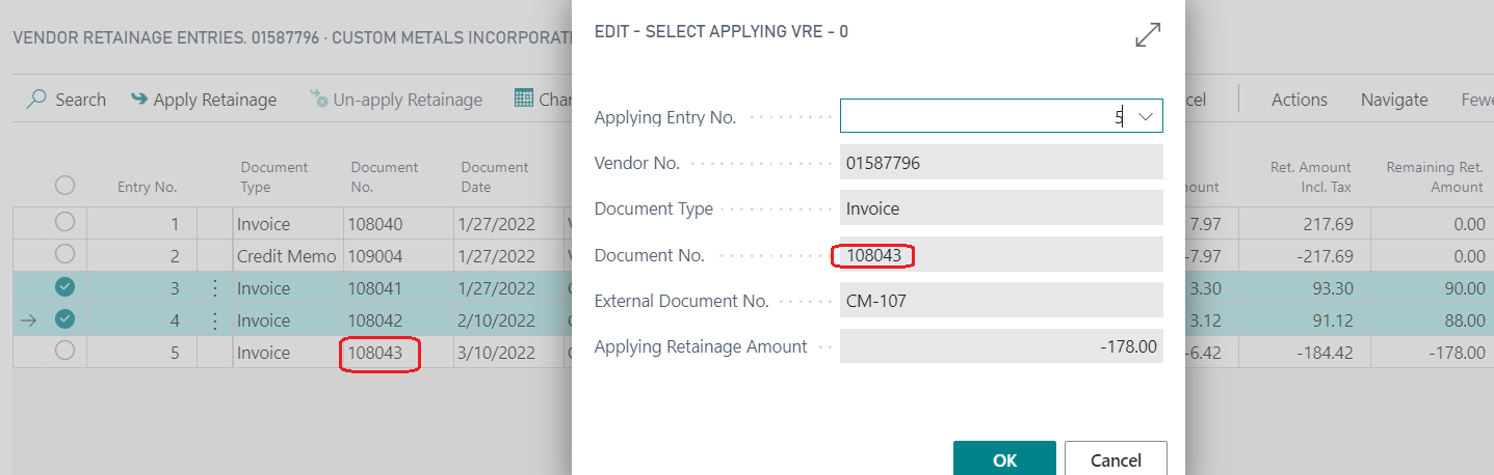Open the row menu for entry 3

tap(214, 289)
